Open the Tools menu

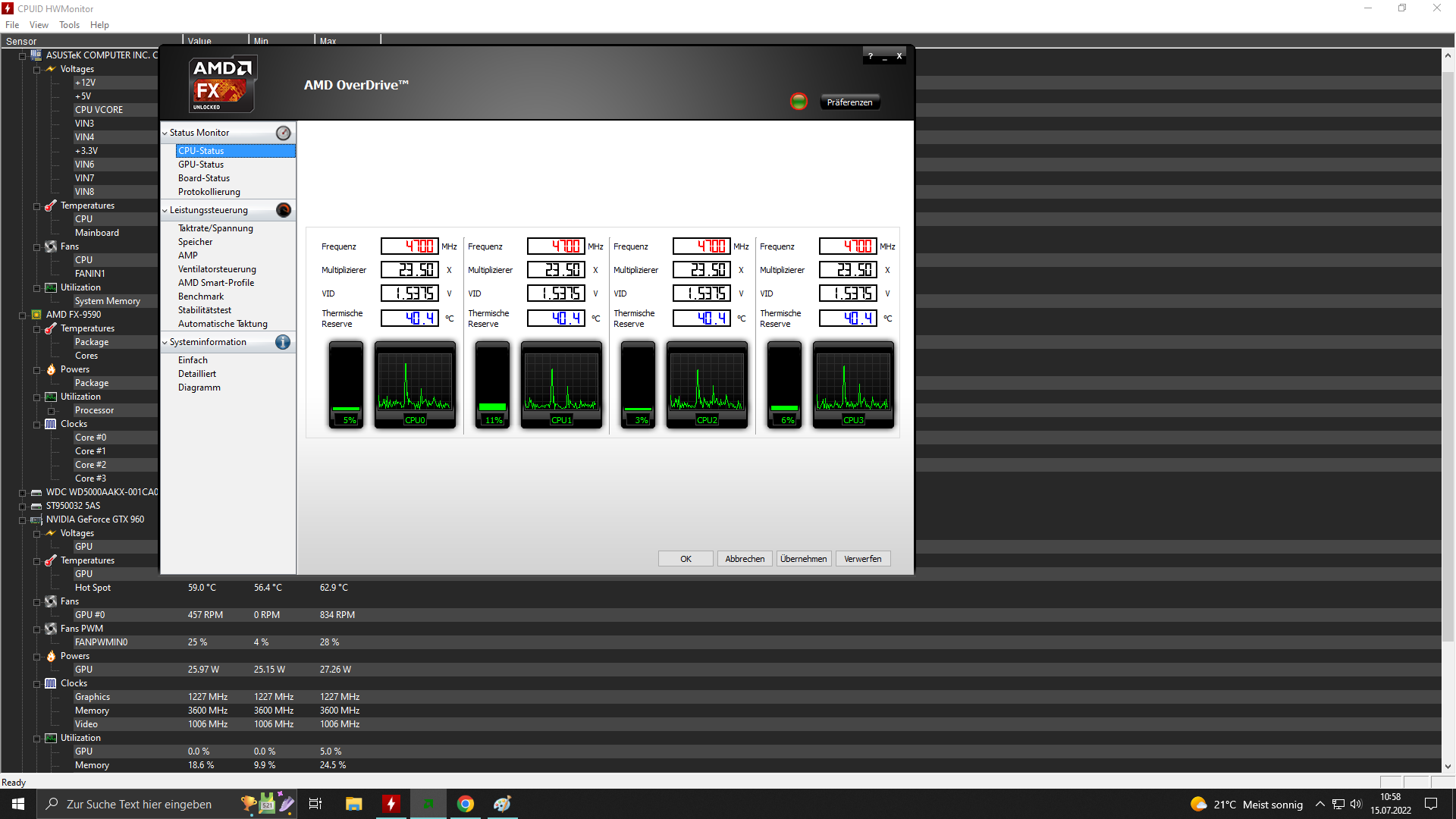(x=69, y=25)
